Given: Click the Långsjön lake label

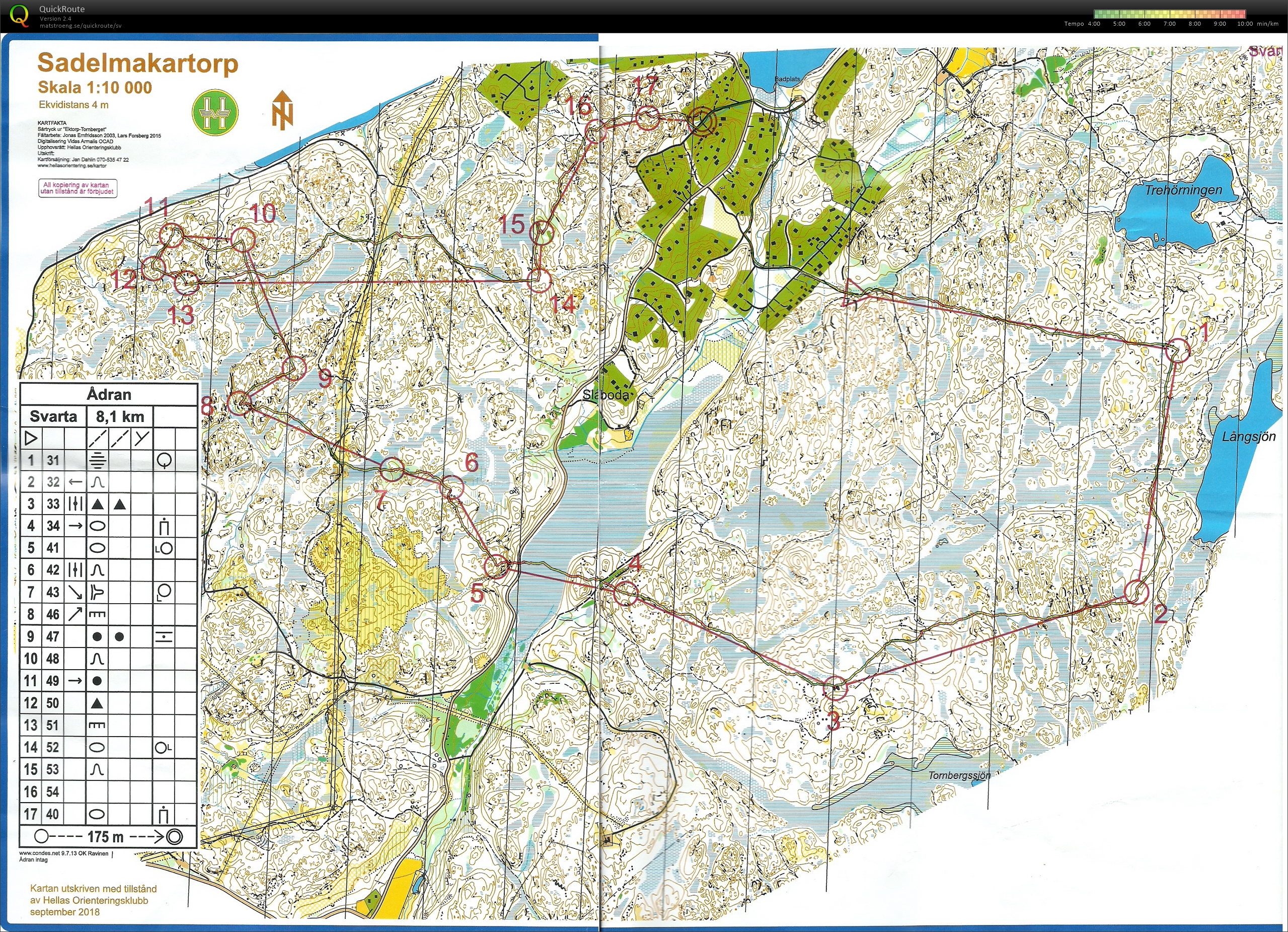Looking at the screenshot, I should 1249,437.
